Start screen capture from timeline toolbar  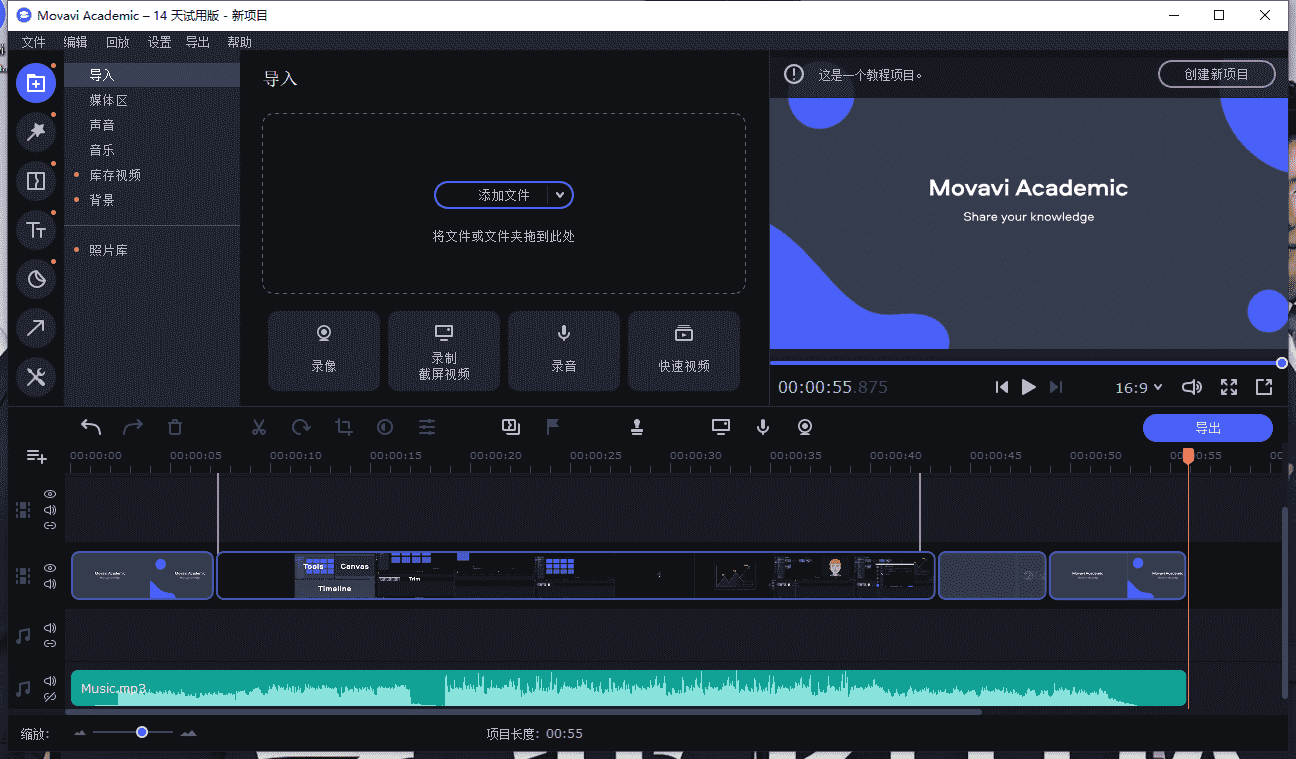pos(721,427)
